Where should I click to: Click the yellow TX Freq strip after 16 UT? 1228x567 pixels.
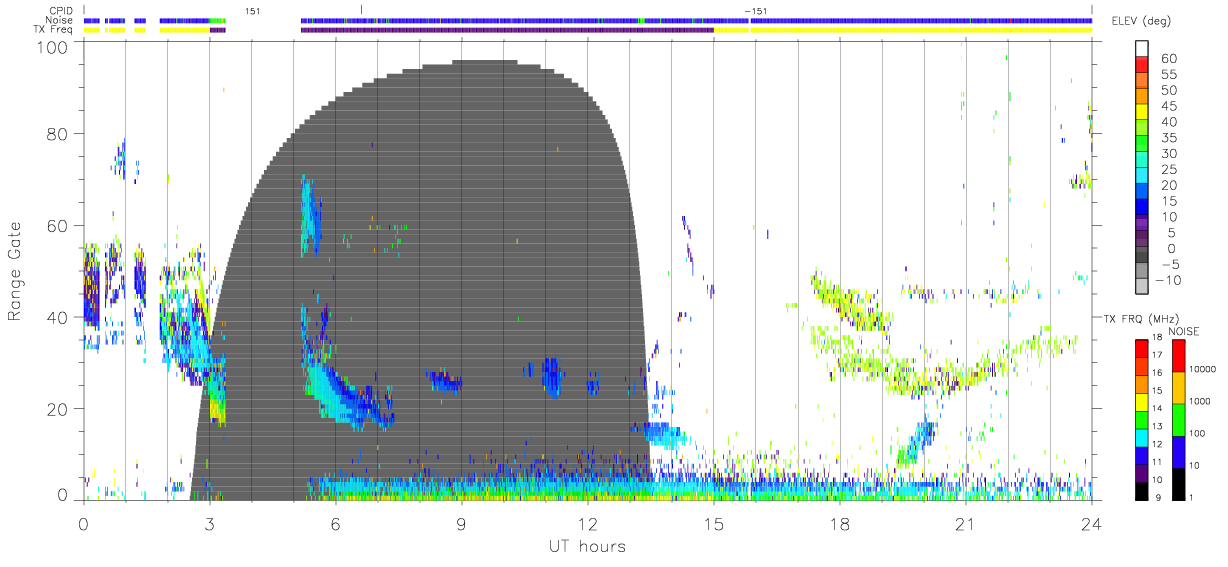click(921, 30)
